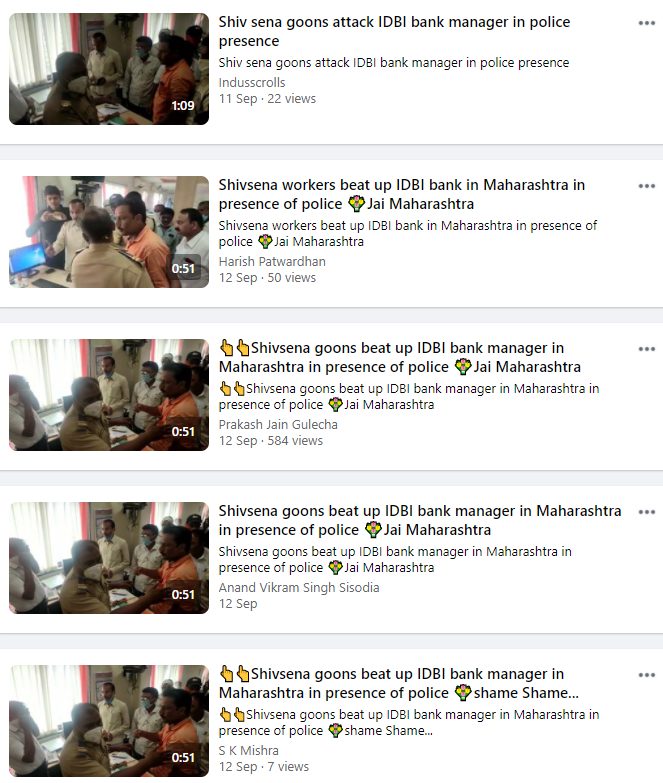Open title ending with 'shame Shame...'
This screenshot has width=663, height=783.
399,683
